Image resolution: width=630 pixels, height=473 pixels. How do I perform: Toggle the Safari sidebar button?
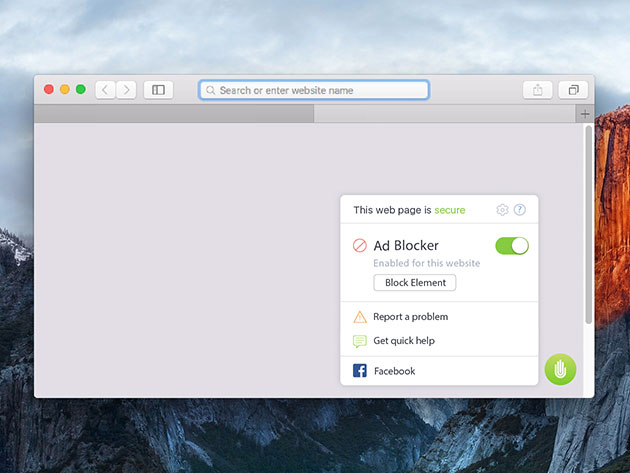(158, 90)
